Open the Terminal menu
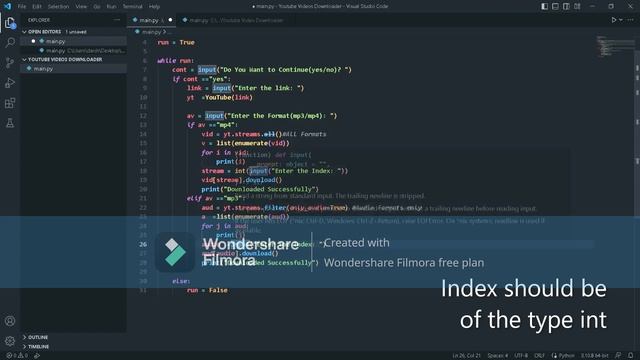This screenshot has width=640, height=360. [133, 6]
